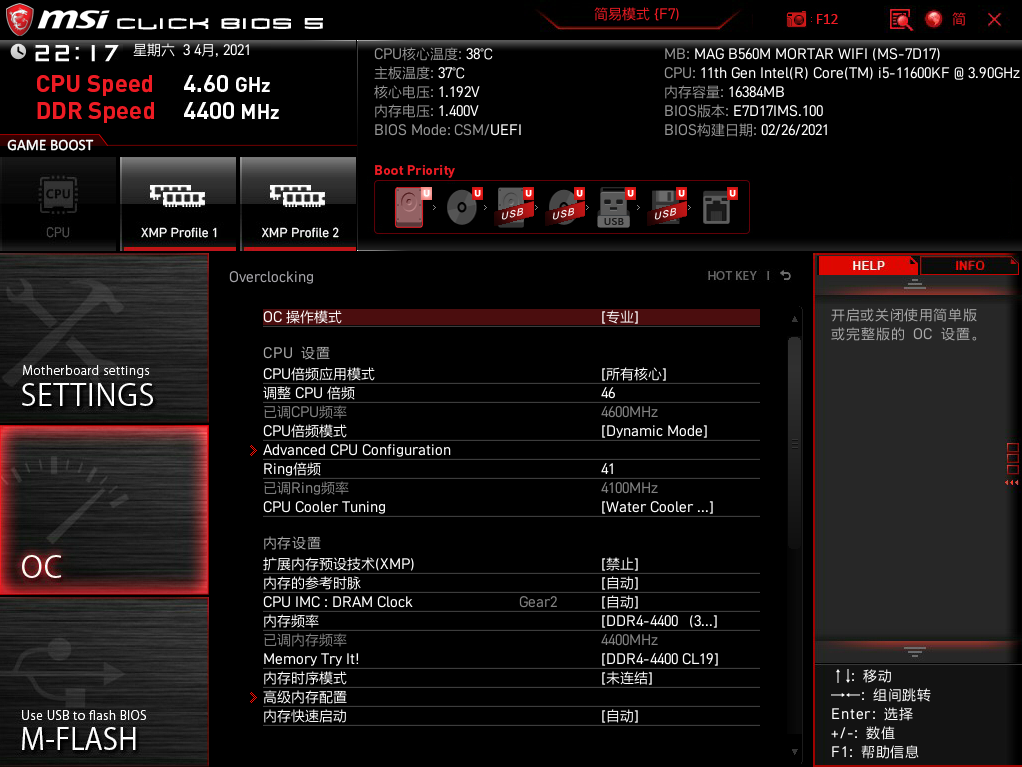Click the 内存设置 section header
Viewport: 1022px width, 767px height.
tap(292, 543)
